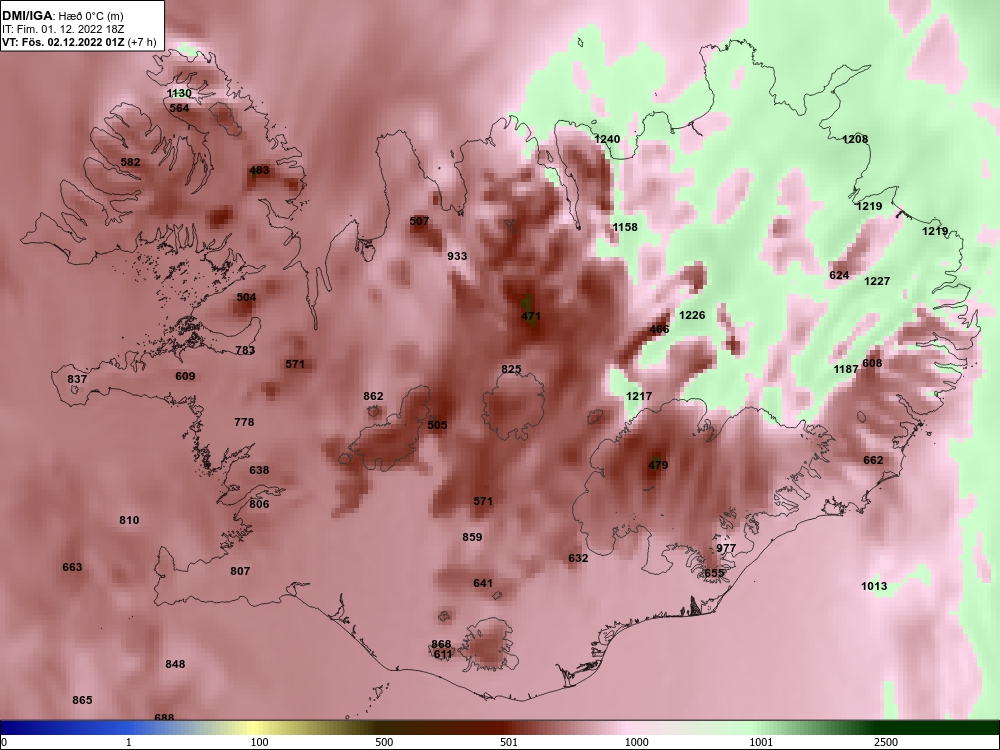Click the 1227 reading
The image size is (1000, 750).
(x=877, y=281)
